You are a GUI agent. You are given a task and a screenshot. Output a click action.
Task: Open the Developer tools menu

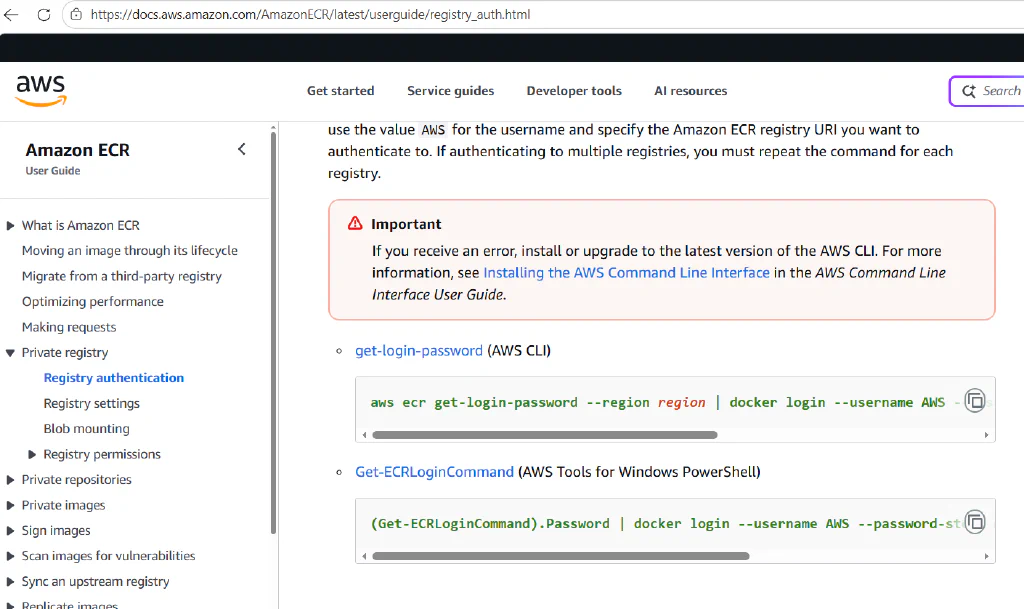pyautogui.click(x=574, y=91)
